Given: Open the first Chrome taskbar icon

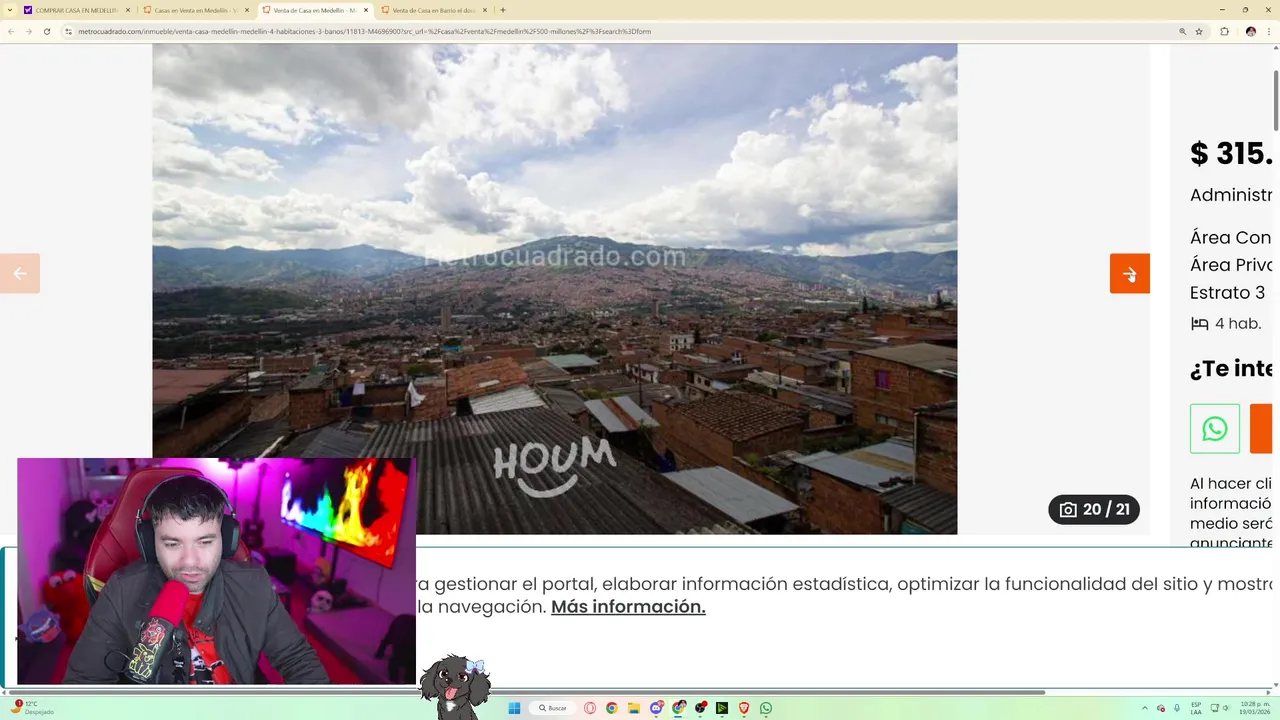Looking at the screenshot, I should click(x=611, y=708).
